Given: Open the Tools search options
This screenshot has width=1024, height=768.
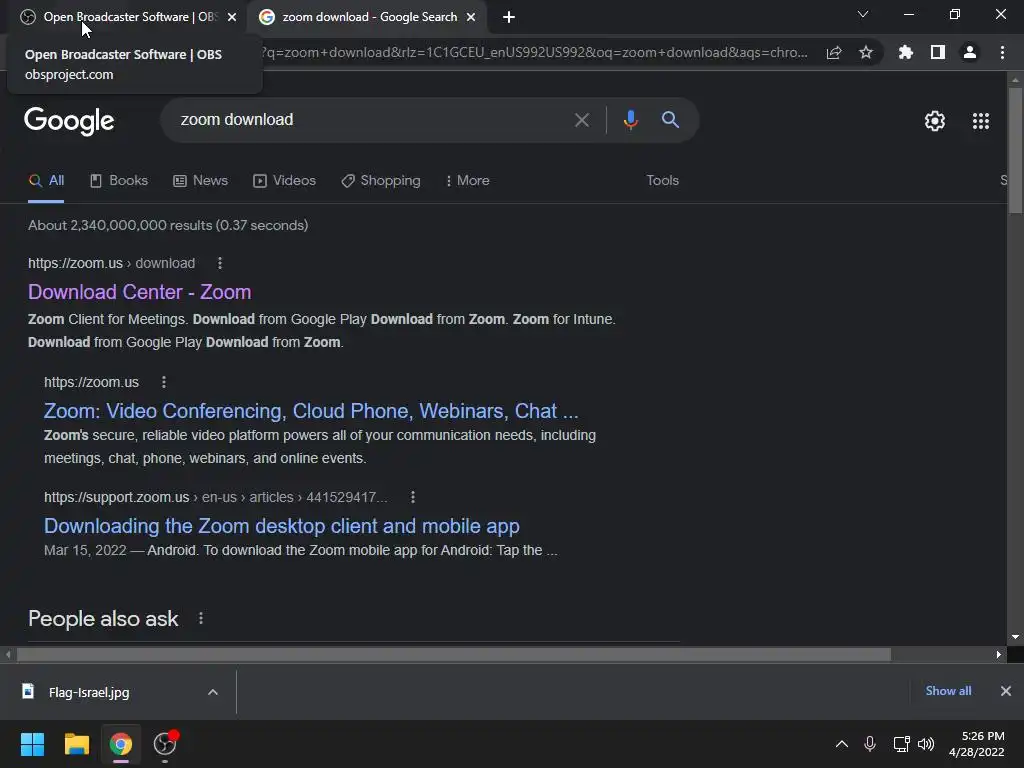Looking at the screenshot, I should [662, 181].
